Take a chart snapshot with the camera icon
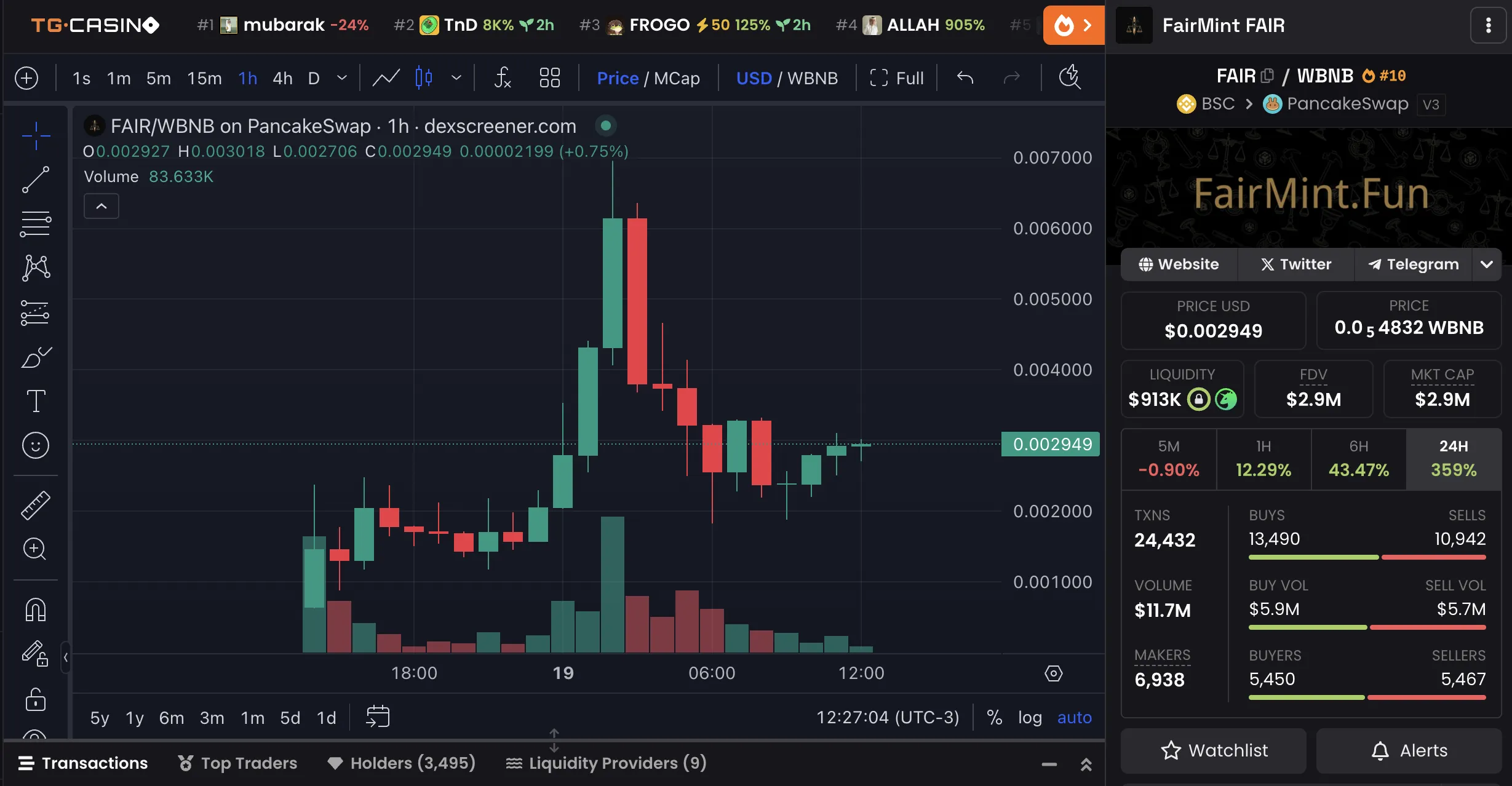The width and height of the screenshot is (1512, 786). (x=1070, y=78)
